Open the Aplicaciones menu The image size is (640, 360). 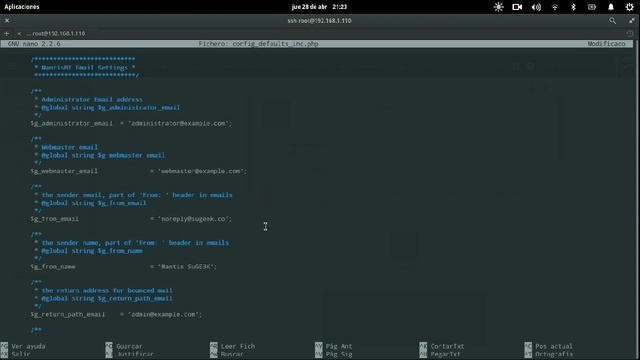click(22, 7)
